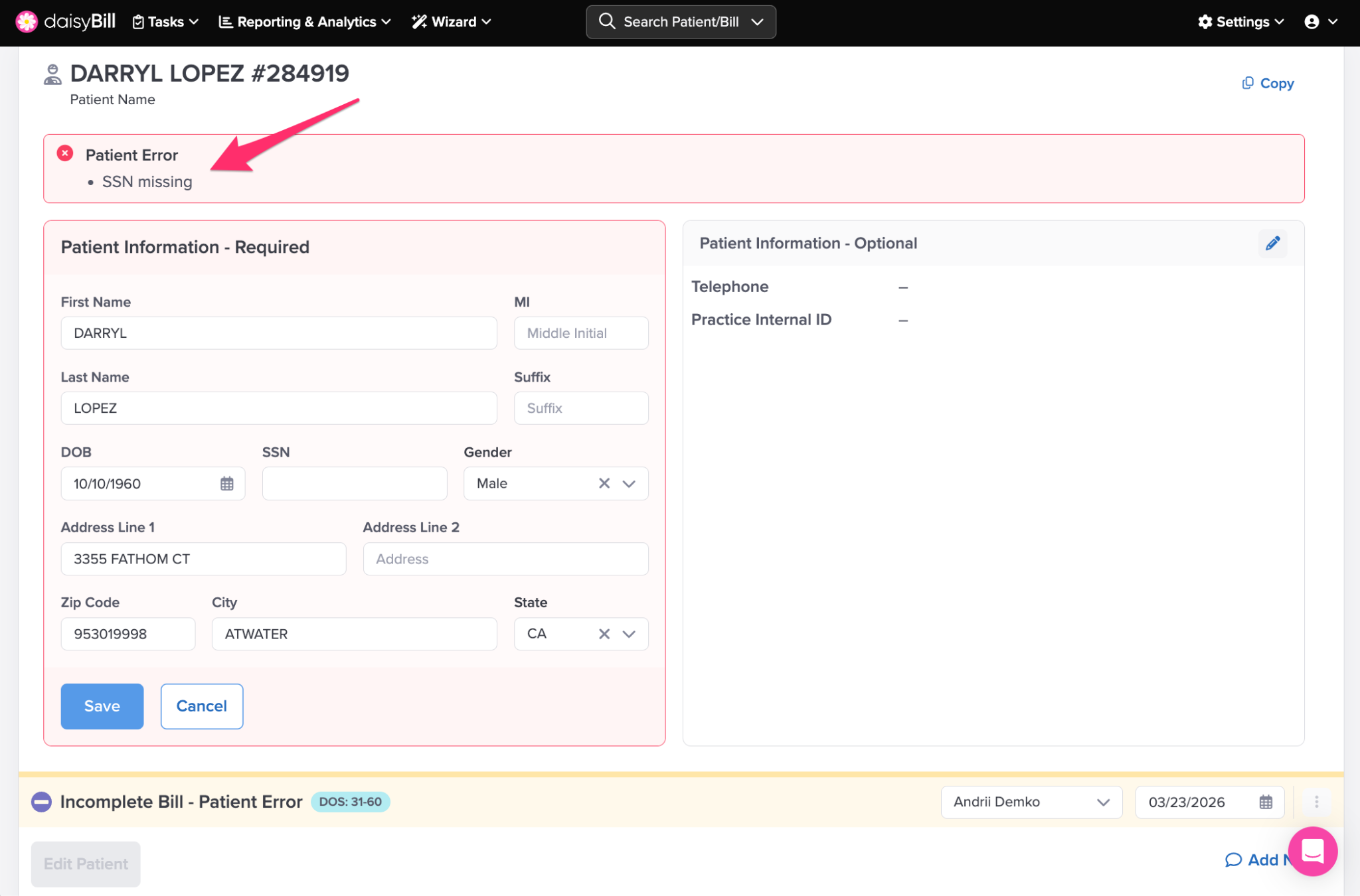Screen dimensions: 1360x896
Task: Click into the empty SSN field
Action: (354, 483)
